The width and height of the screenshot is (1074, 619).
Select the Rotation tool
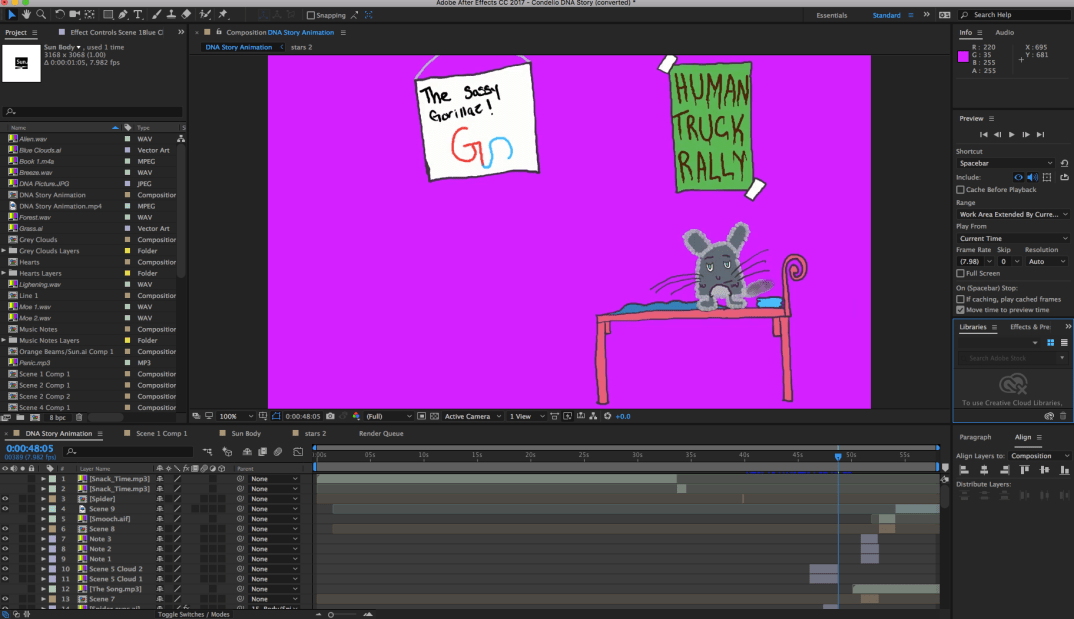coord(60,15)
